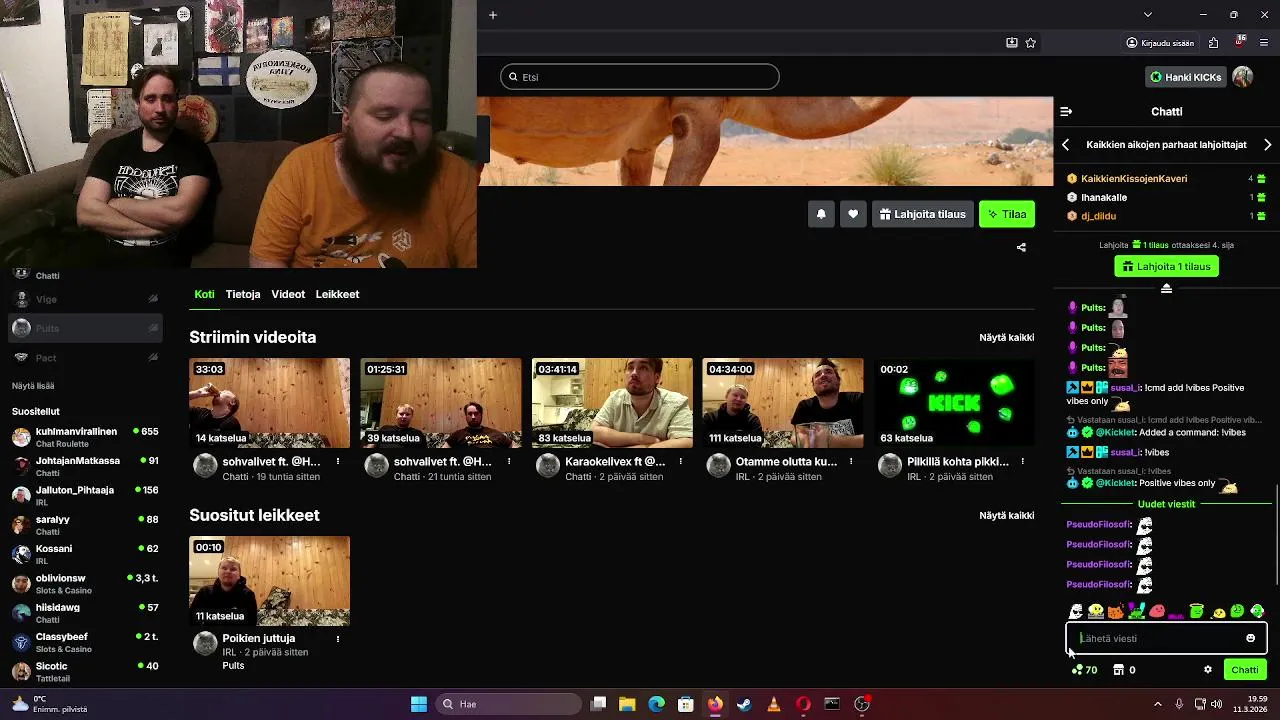Open the 03:41:14 Karaokelivex thumbnail

pyautogui.click(x=612, y=402)
